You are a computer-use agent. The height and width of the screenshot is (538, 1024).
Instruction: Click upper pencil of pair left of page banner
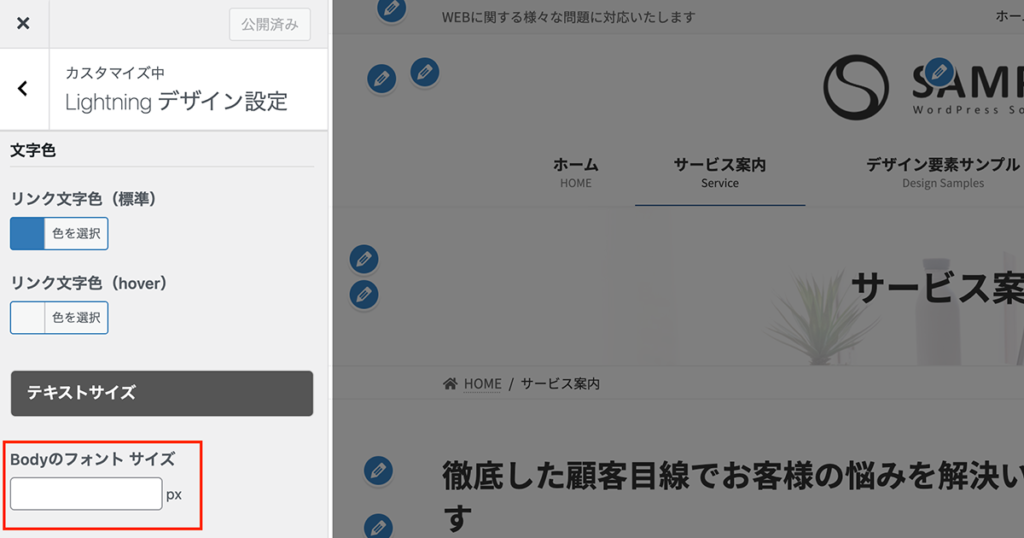click(364, 260)
